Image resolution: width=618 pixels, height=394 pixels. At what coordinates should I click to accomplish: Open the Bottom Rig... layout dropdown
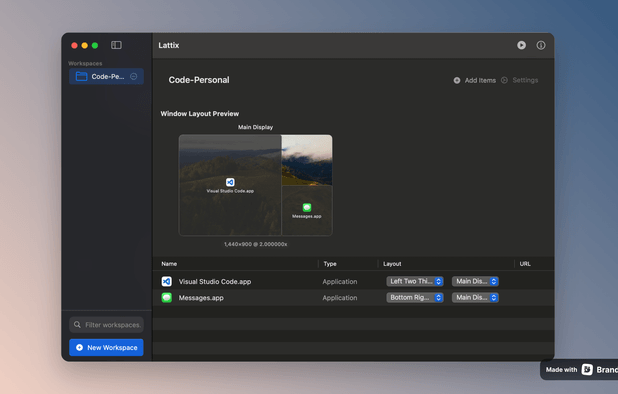(x=415, y=297)
